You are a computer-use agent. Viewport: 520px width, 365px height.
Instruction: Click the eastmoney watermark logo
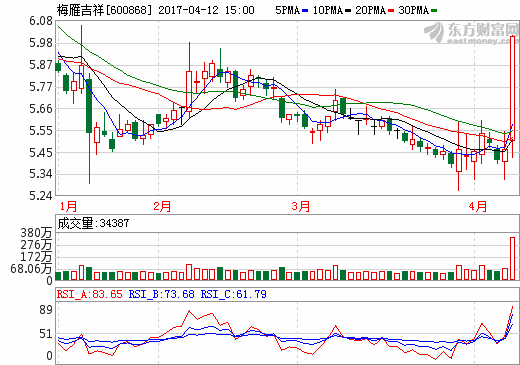pos(472,33)
